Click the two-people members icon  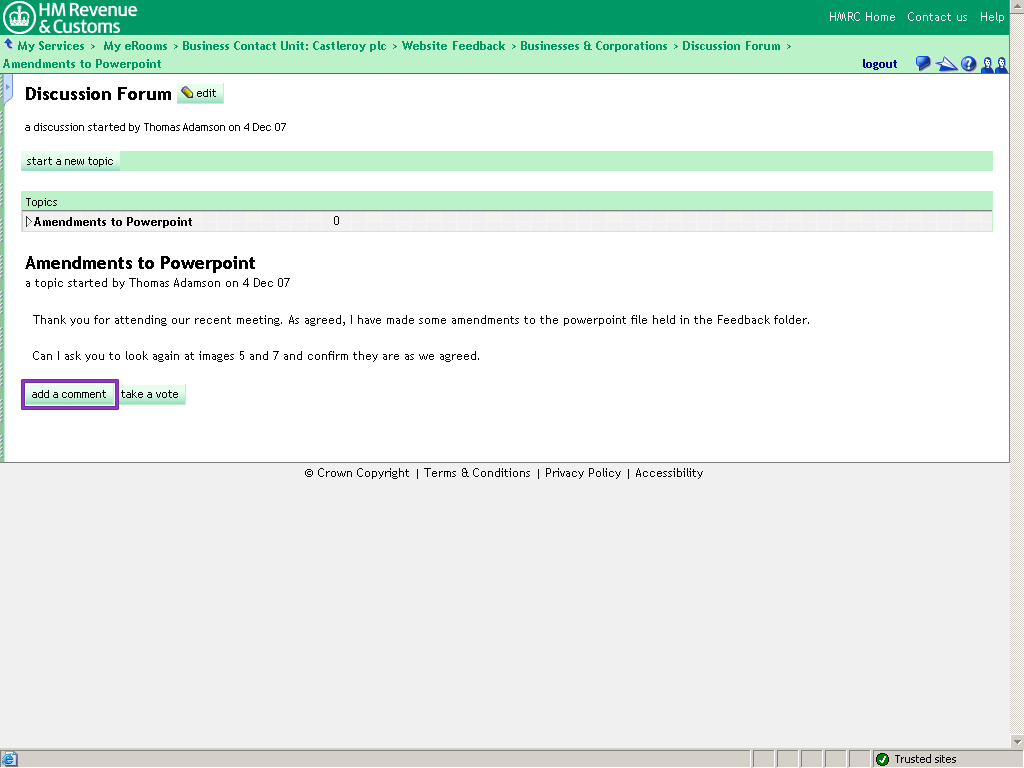994,64
